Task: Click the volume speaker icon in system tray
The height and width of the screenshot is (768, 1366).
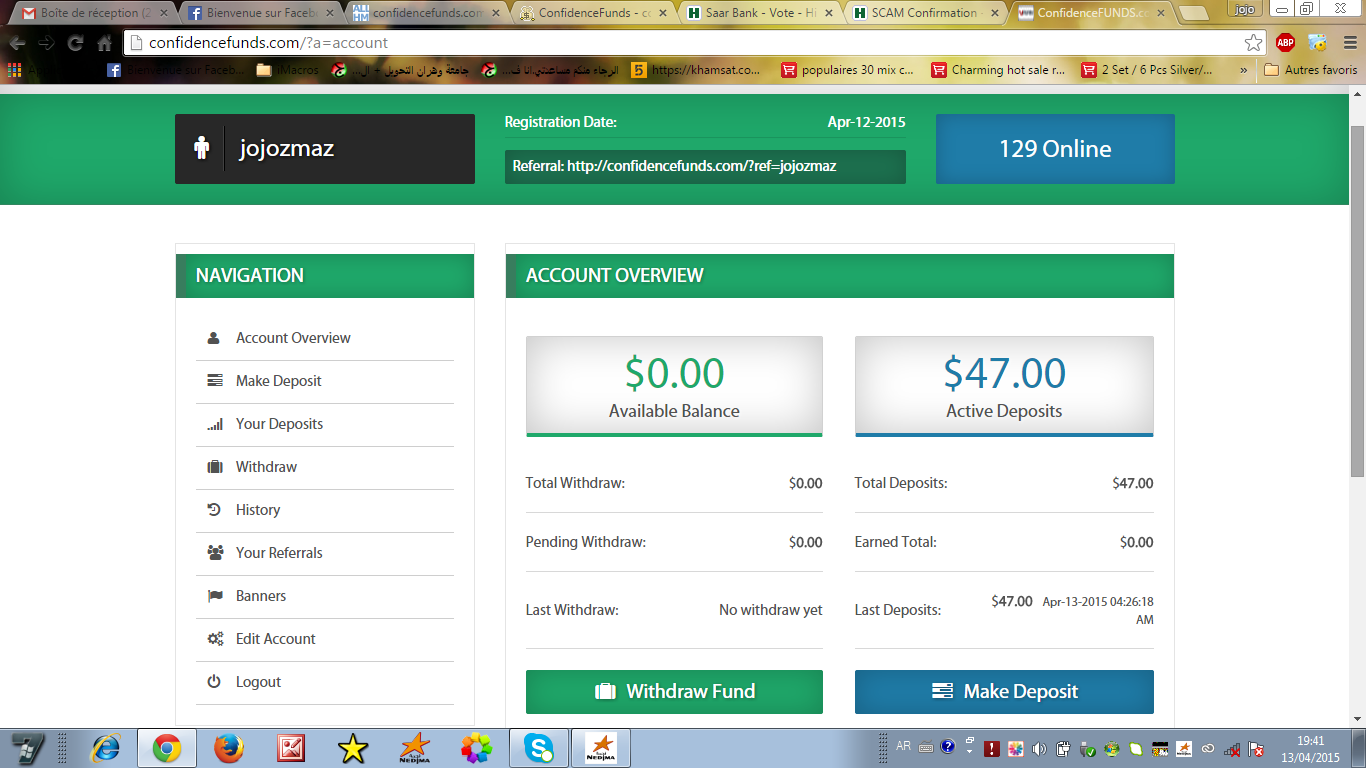Action: point(1039,748)
